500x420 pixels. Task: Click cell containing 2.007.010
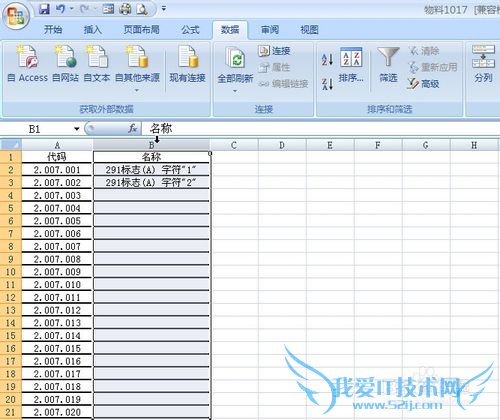coord(57,285)
